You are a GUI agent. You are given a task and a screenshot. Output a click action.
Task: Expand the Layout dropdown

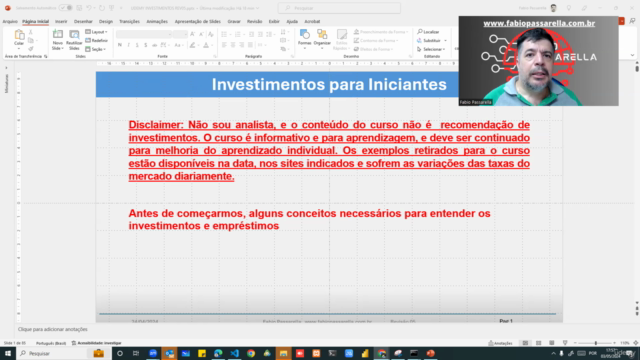click(x=97, y=32)
